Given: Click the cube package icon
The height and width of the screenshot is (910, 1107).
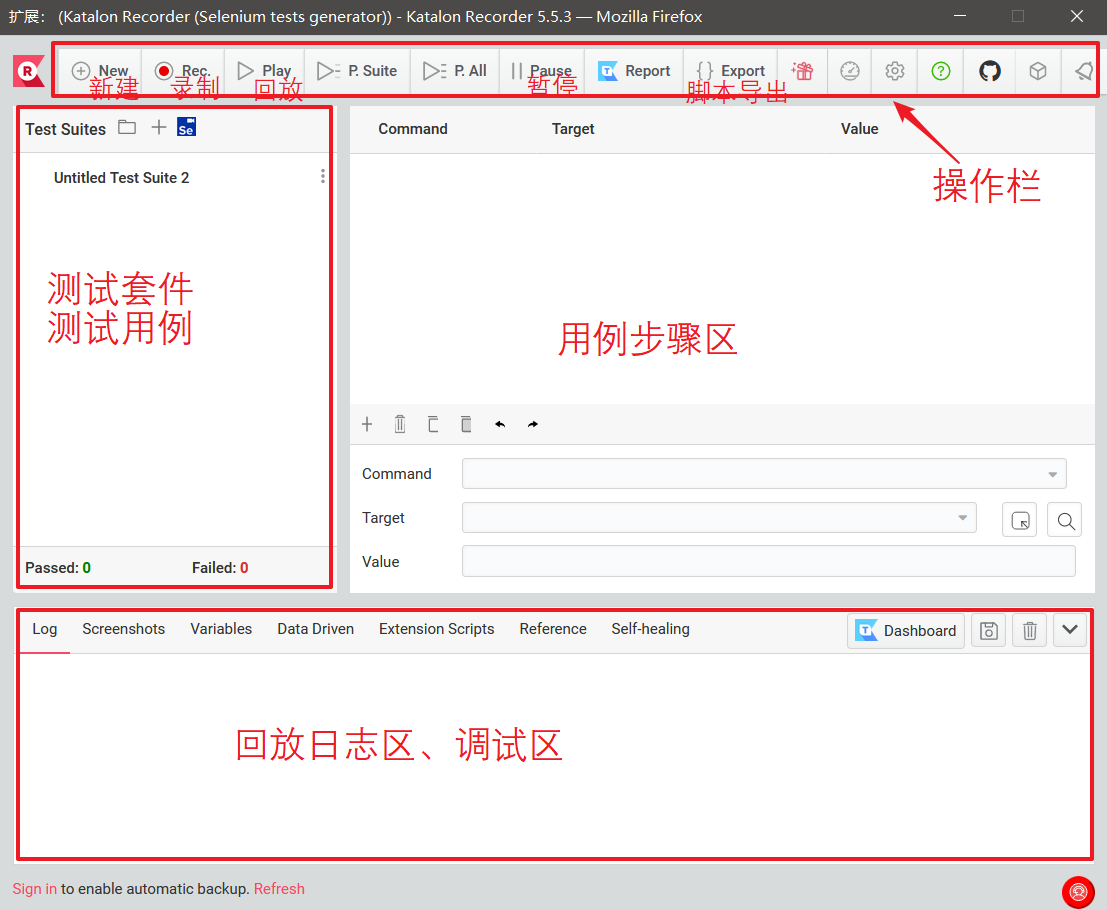Looking at the screenshot, I should tap(1037, 71).
